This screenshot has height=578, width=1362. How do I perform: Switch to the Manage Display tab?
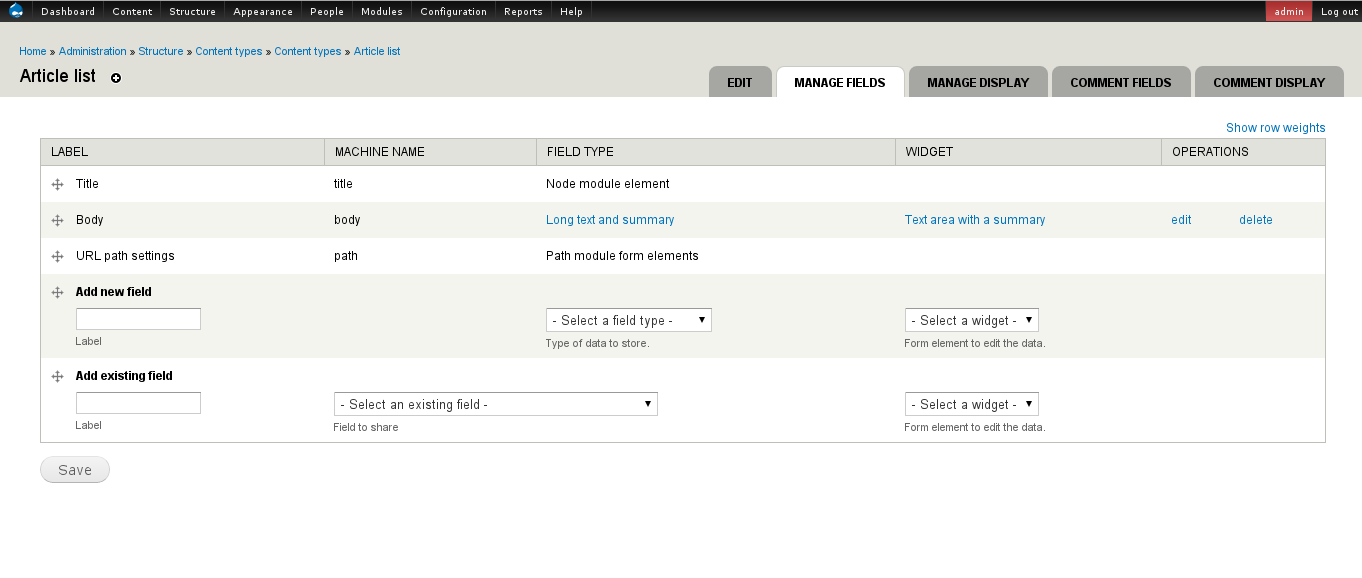point(978,82)
